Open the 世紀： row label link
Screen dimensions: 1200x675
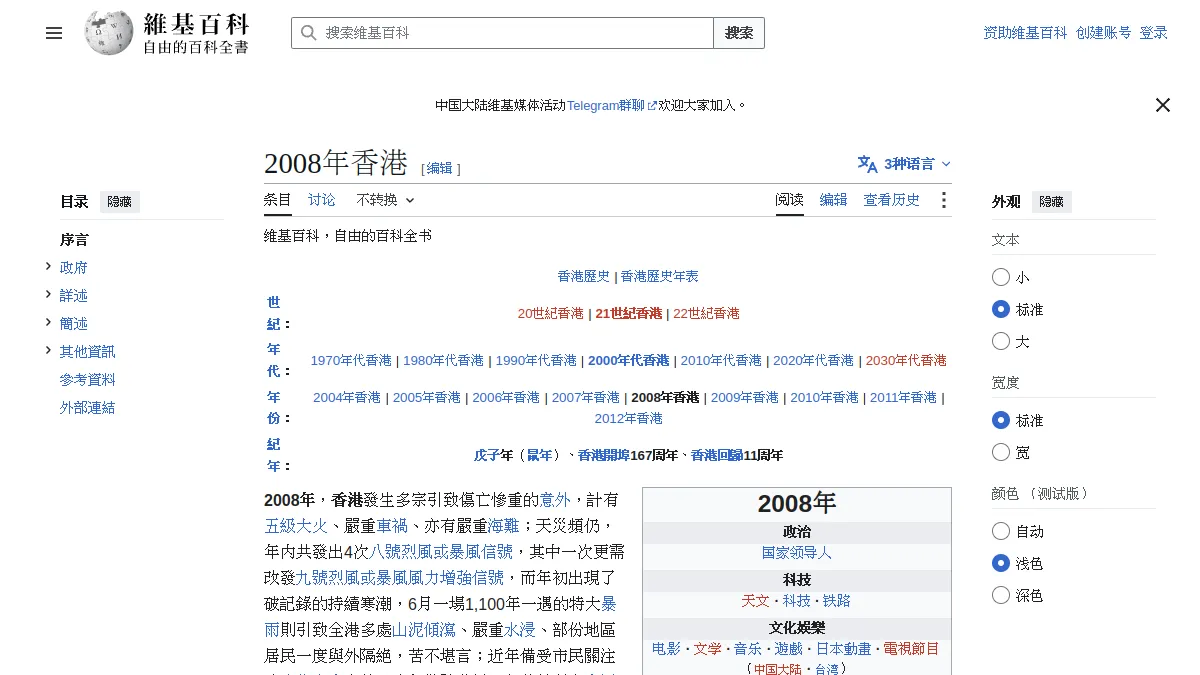[x=274, y=313]
